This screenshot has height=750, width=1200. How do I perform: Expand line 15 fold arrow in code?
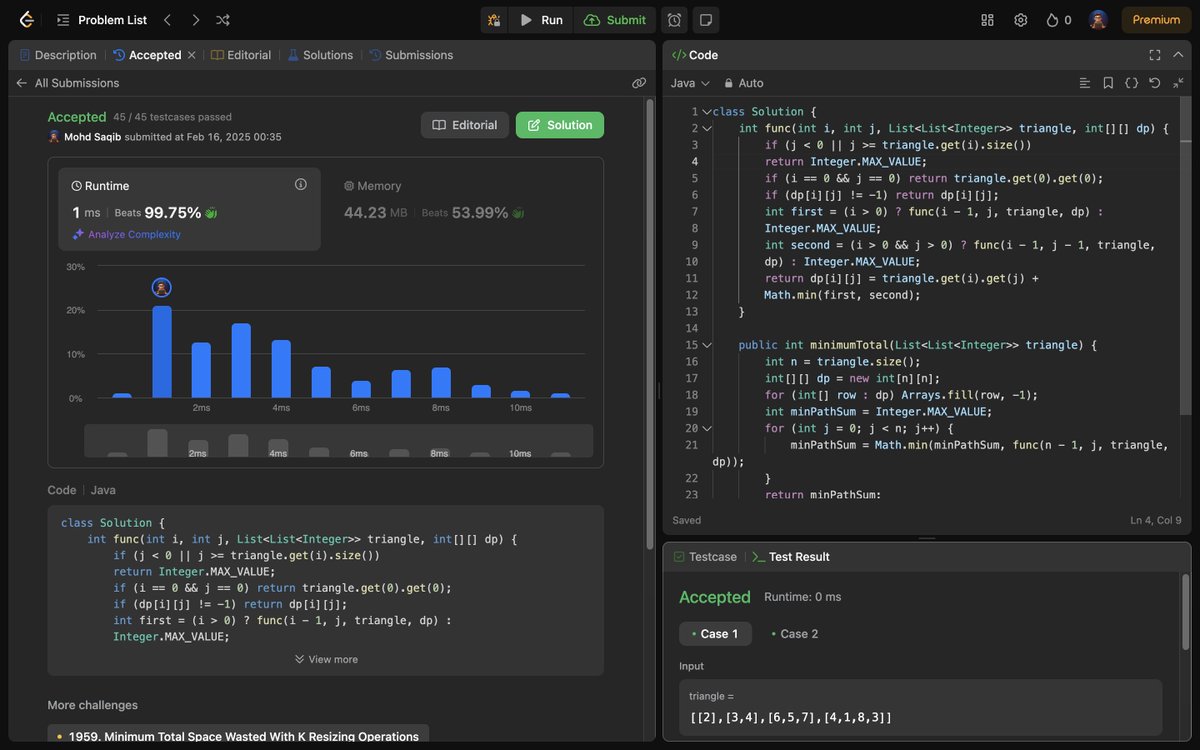[x=707, y=344]
